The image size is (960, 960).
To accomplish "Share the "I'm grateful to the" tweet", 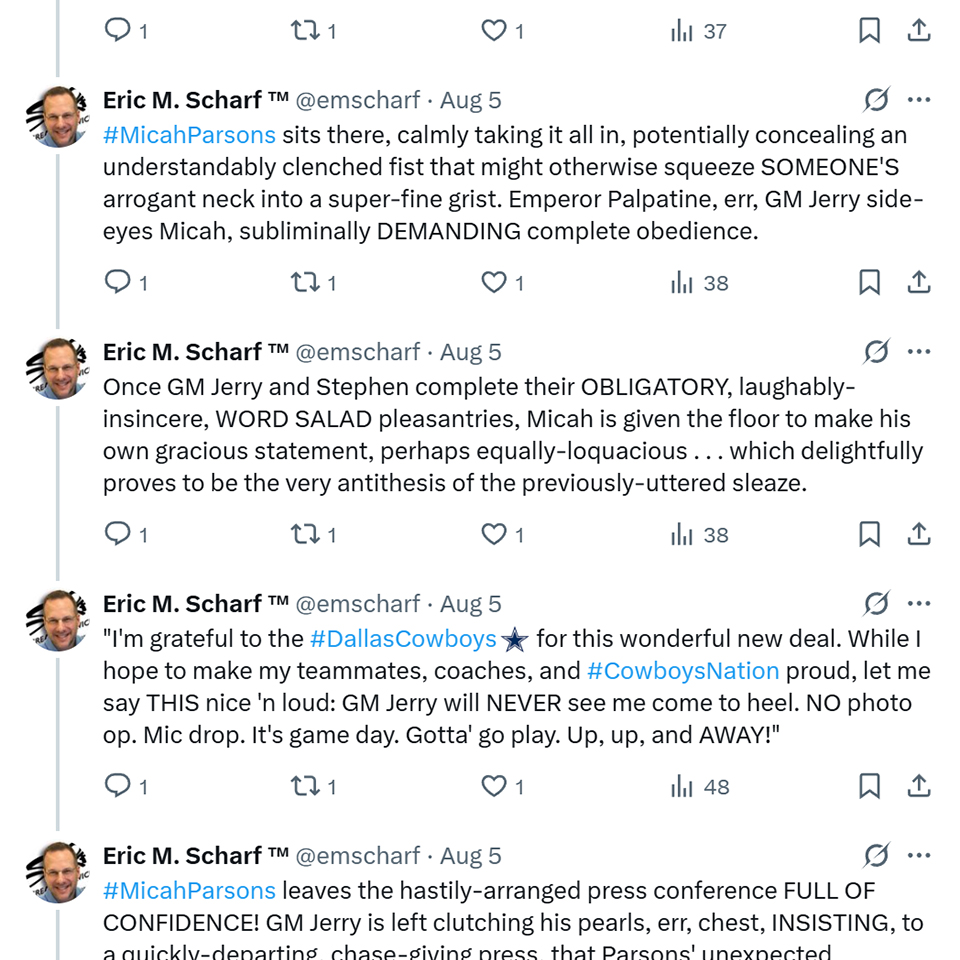I will pos(919,786).
